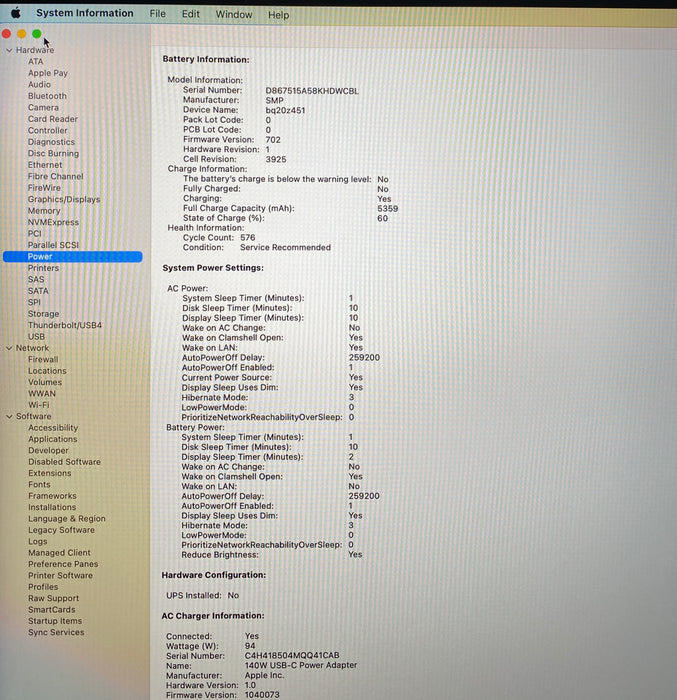Collapse the Network section chevron
677x700 pixels.
[9, 348]
